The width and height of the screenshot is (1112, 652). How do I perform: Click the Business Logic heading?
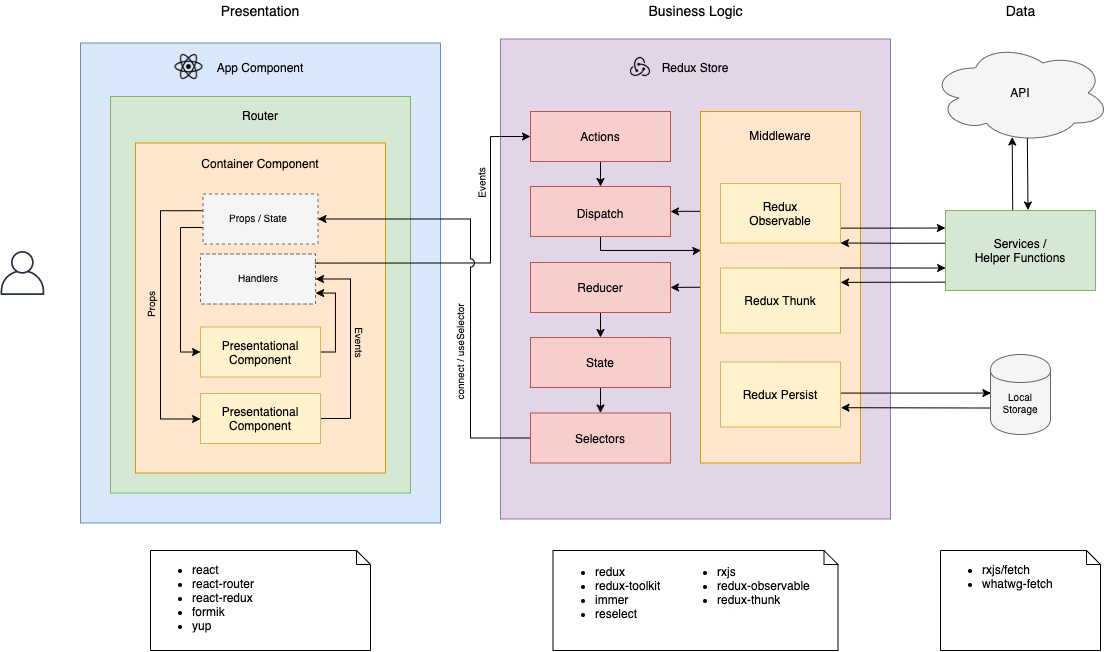695,11
